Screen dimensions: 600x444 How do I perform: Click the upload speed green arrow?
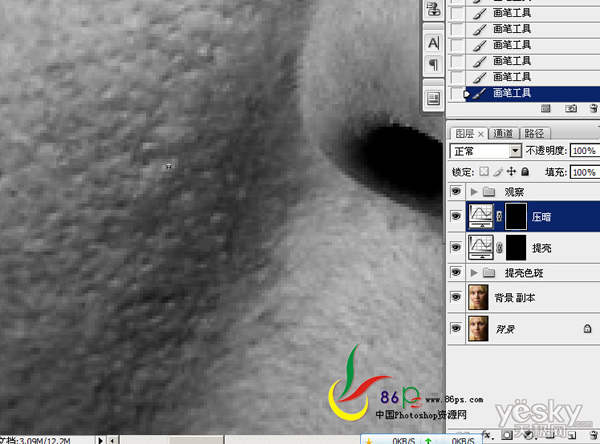coord(429,441)
